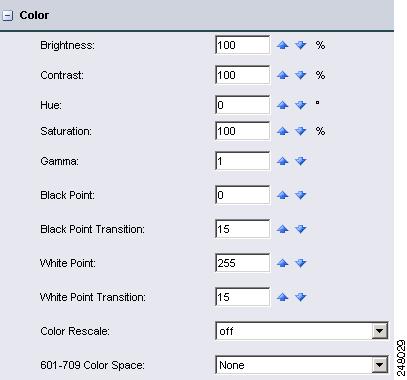
Task: Click the Gamma input field
Action: [243, 161]
